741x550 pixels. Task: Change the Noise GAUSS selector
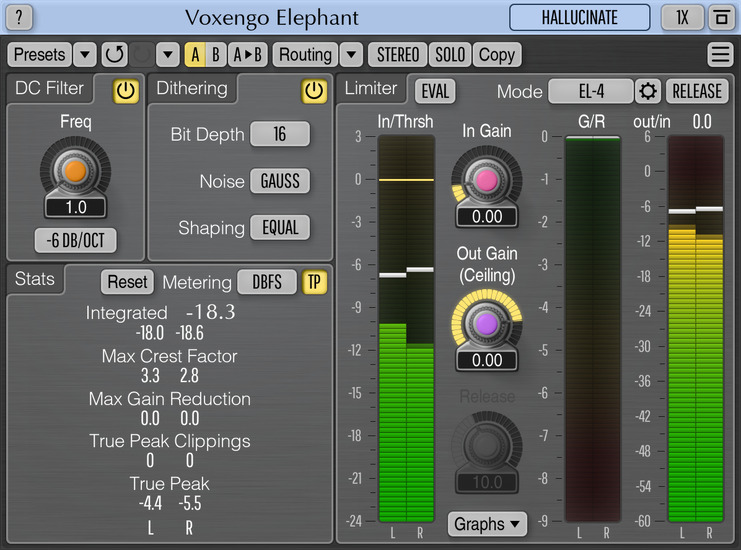pyautogui.click(x=280, y=181)
